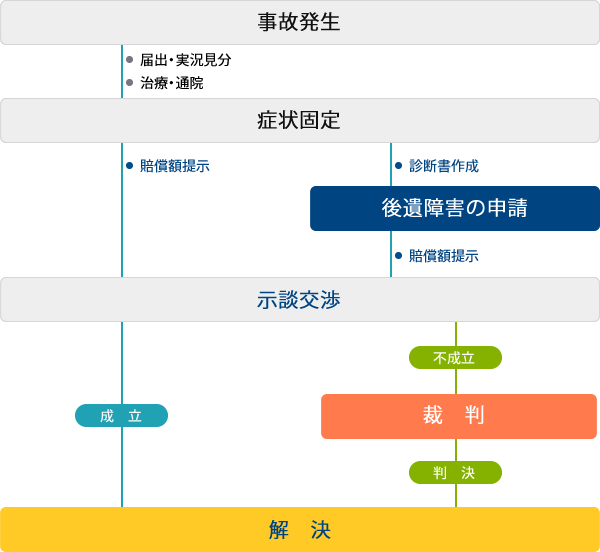Click the 事故発生 step box
600x552 pixels.
(300, 22)
